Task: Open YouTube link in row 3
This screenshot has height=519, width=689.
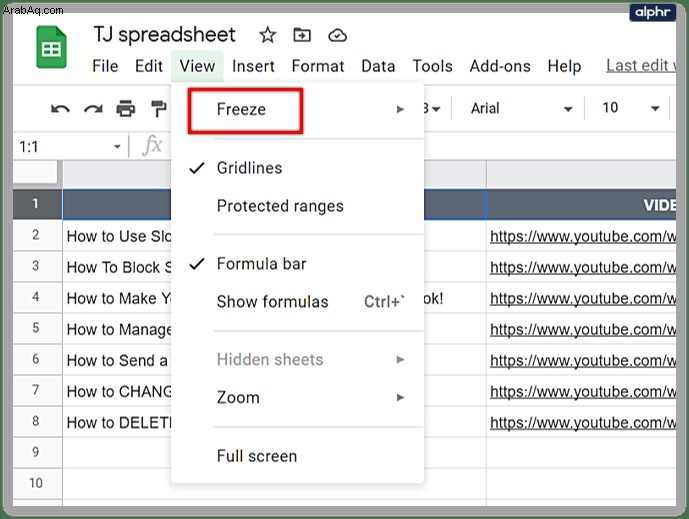Action: [583, 267]
